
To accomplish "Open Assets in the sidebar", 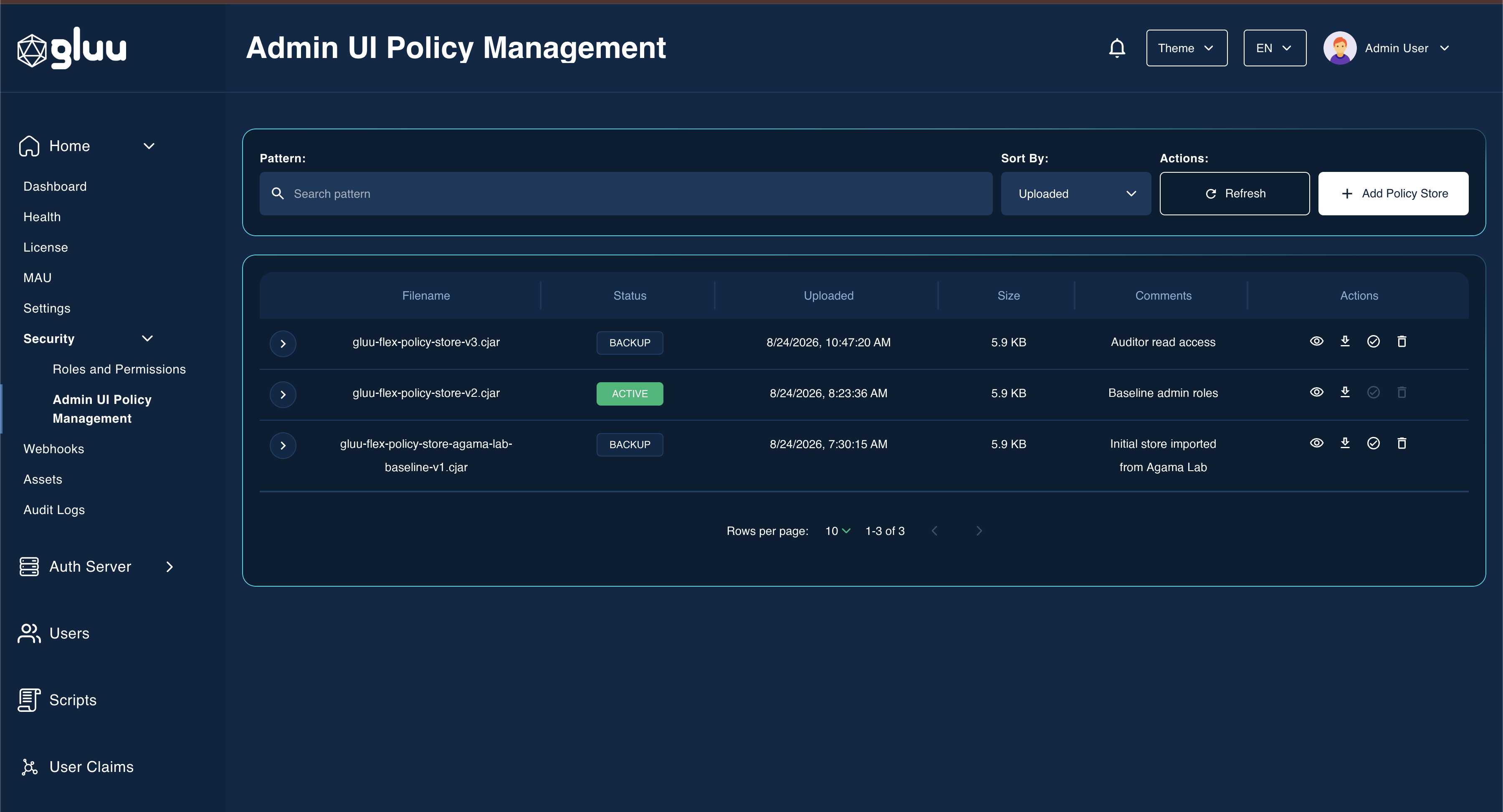I will click(x=43, y=479).
